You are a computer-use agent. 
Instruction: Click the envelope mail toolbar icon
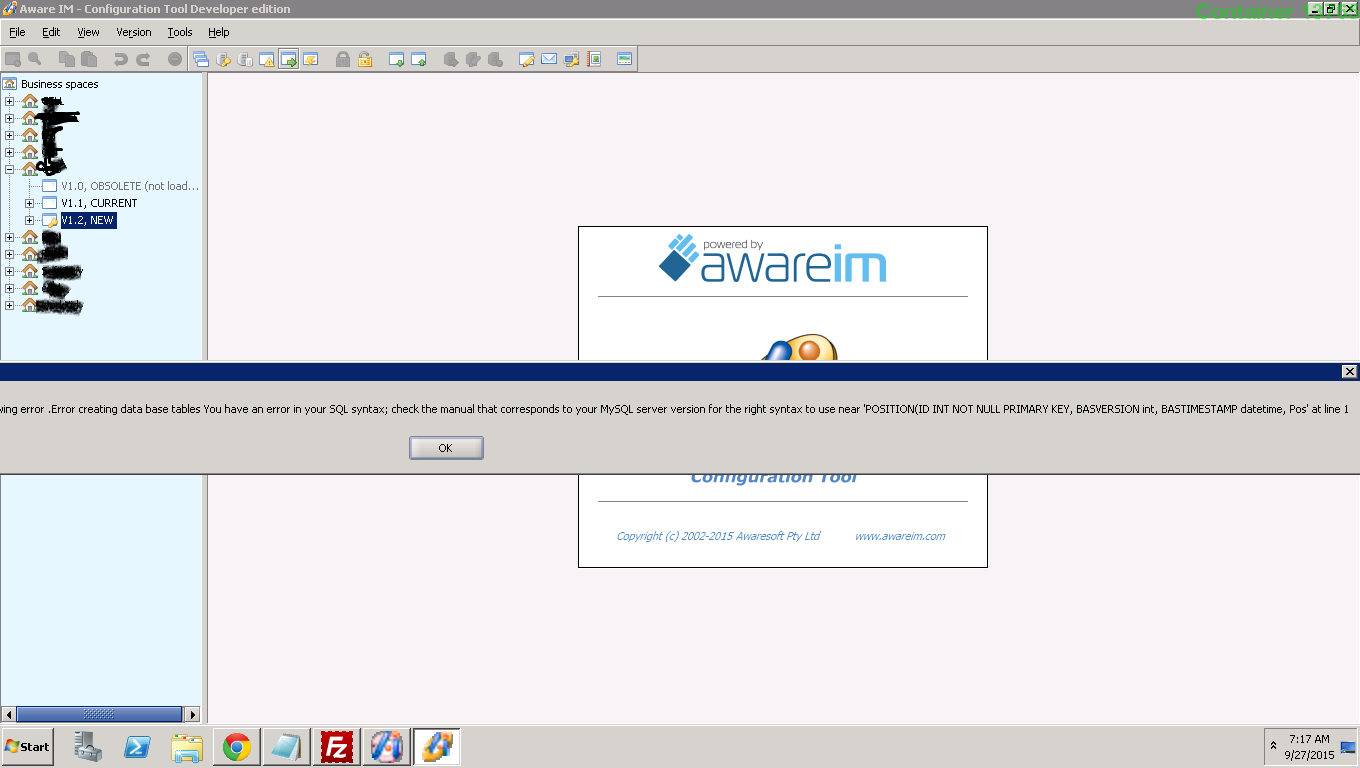click(549, 59)
